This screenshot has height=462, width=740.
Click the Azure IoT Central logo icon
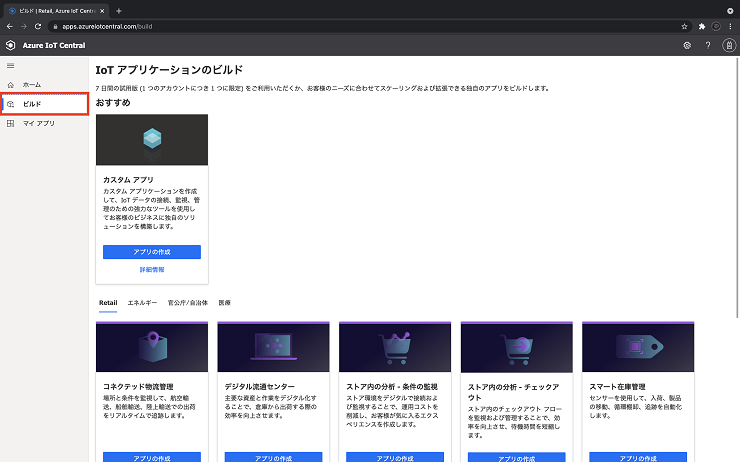point(10,45)
